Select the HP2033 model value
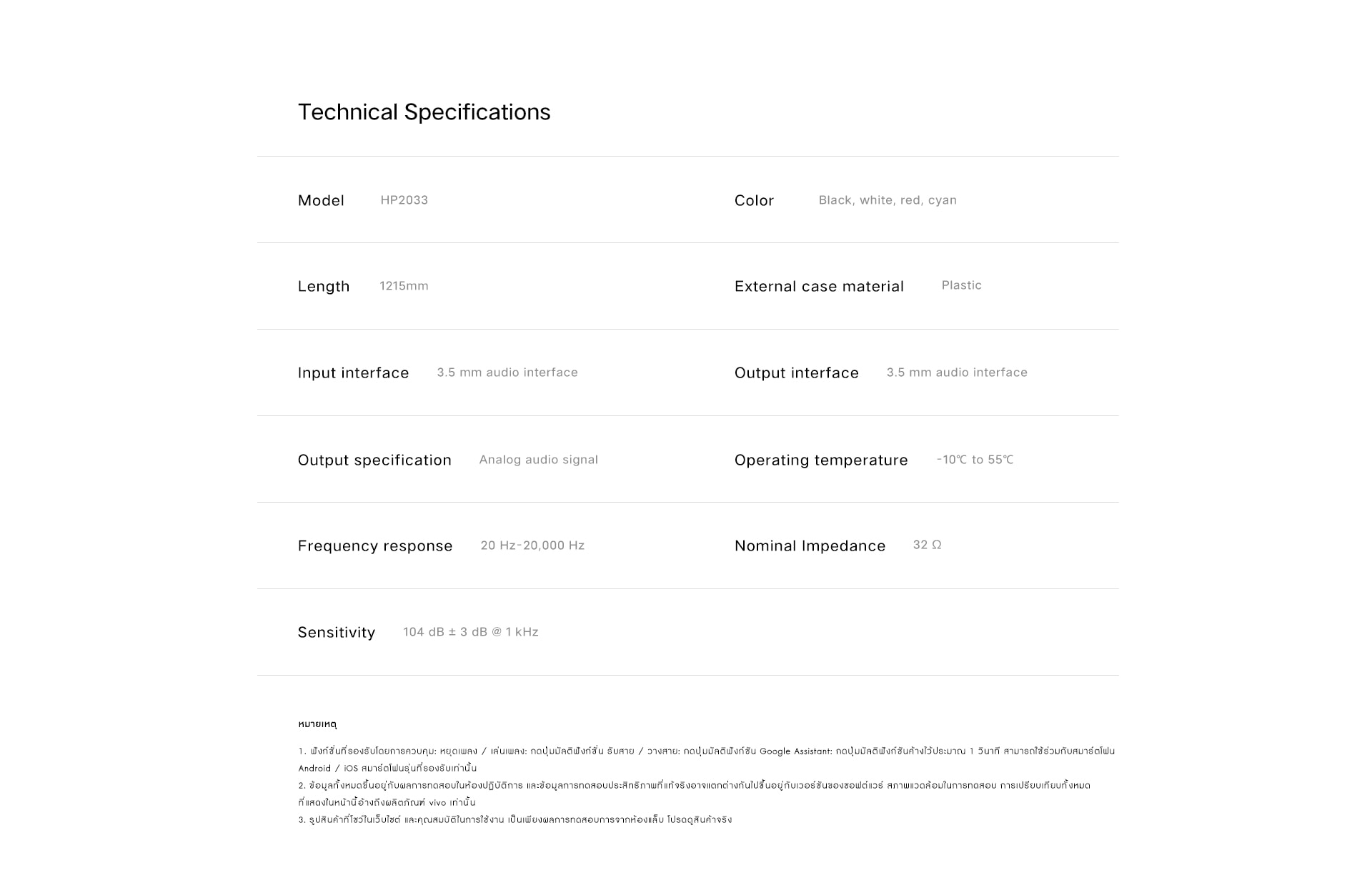Screen dimensions: 1372x893 click(404, 200)
